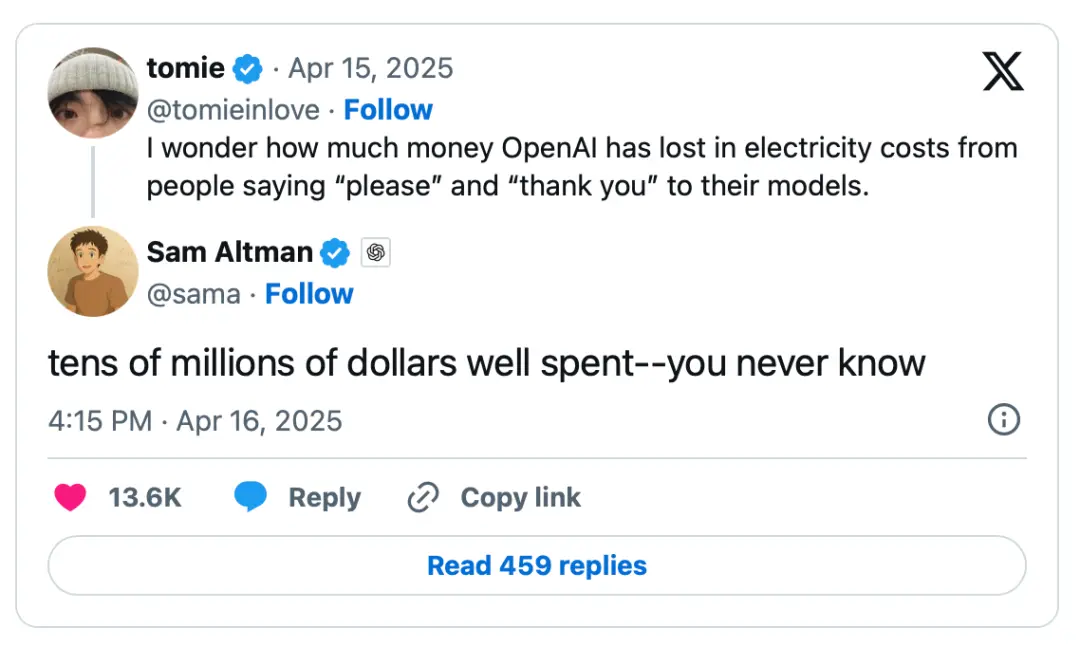This screenshot has height=647, width=1080.
Task: Open Sam Altman's avatar image
Action: tap(93, 271)
